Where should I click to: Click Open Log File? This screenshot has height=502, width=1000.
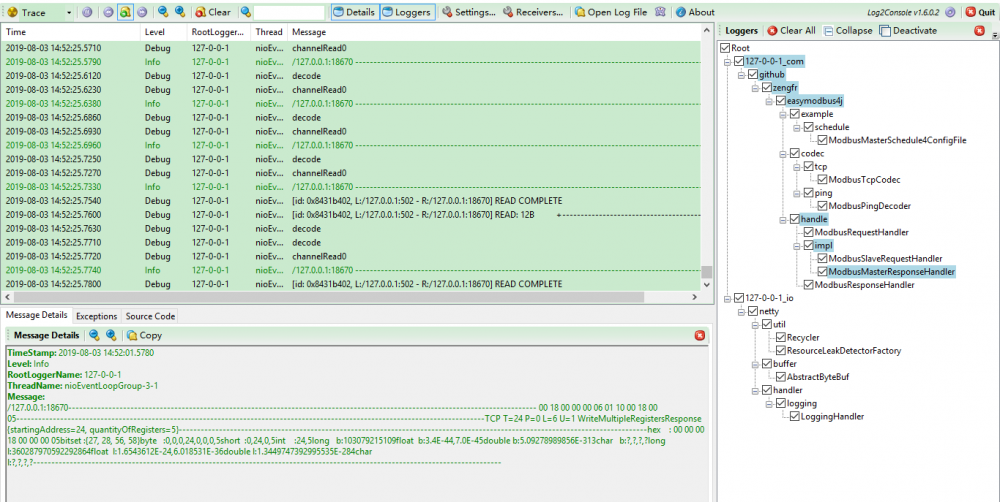coord(611,12)
